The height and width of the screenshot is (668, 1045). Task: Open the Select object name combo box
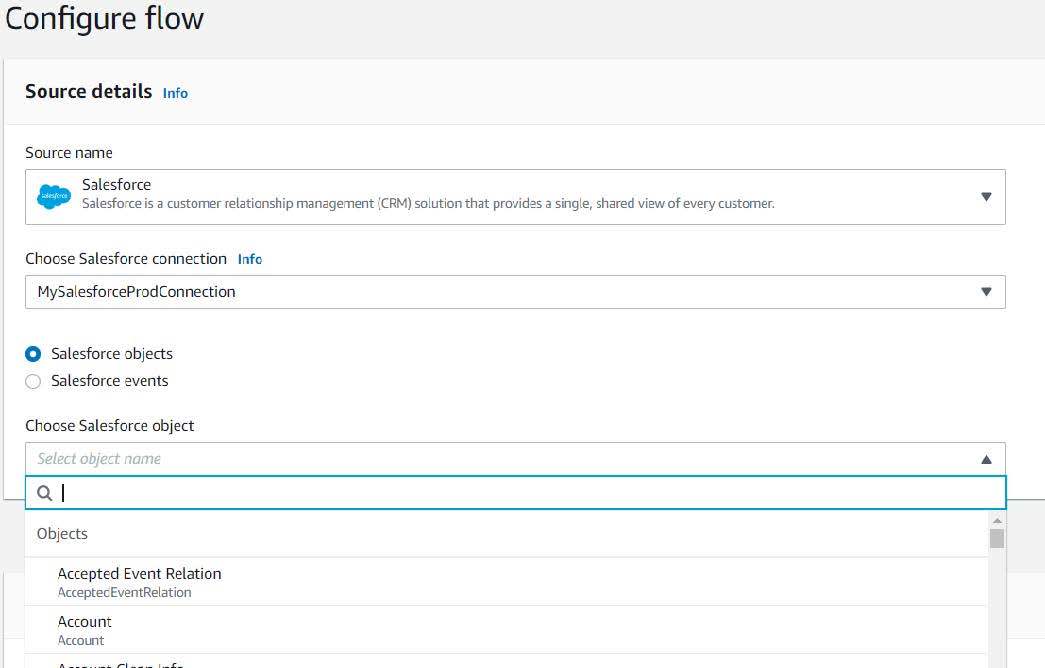pos(515,459)
